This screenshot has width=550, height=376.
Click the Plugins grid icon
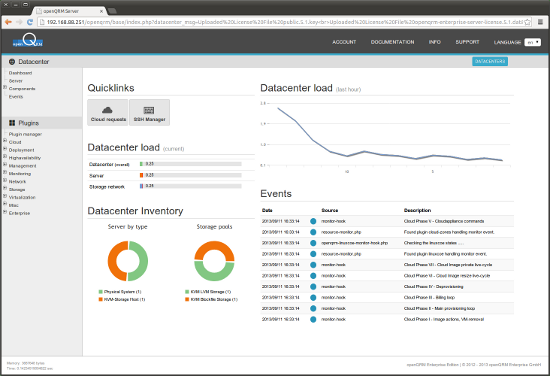coord(12,123)
